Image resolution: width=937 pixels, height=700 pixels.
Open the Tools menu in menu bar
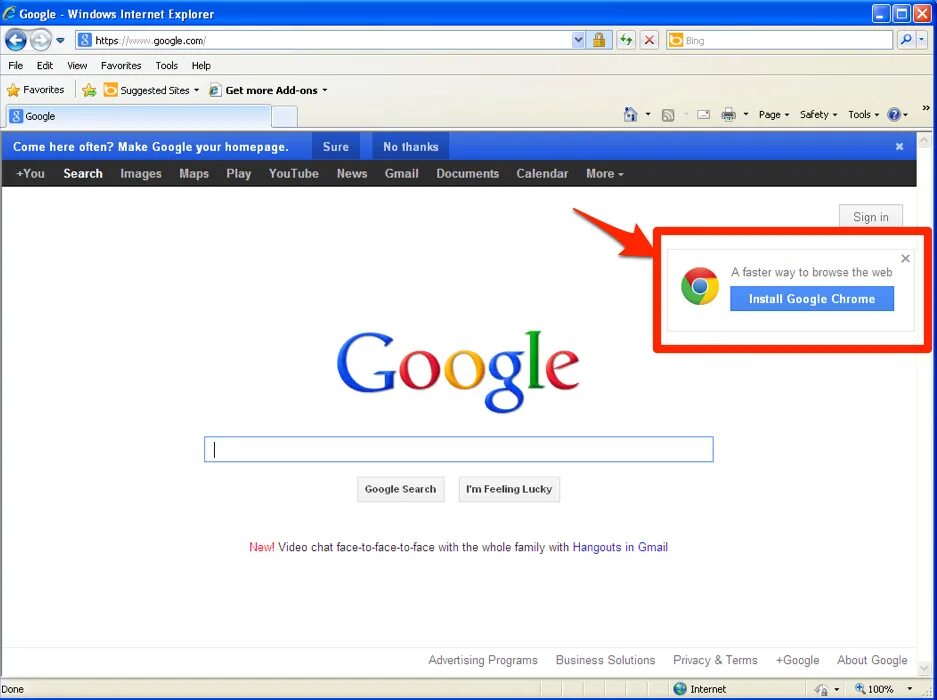pyautogui.click(x=167, y=65)
